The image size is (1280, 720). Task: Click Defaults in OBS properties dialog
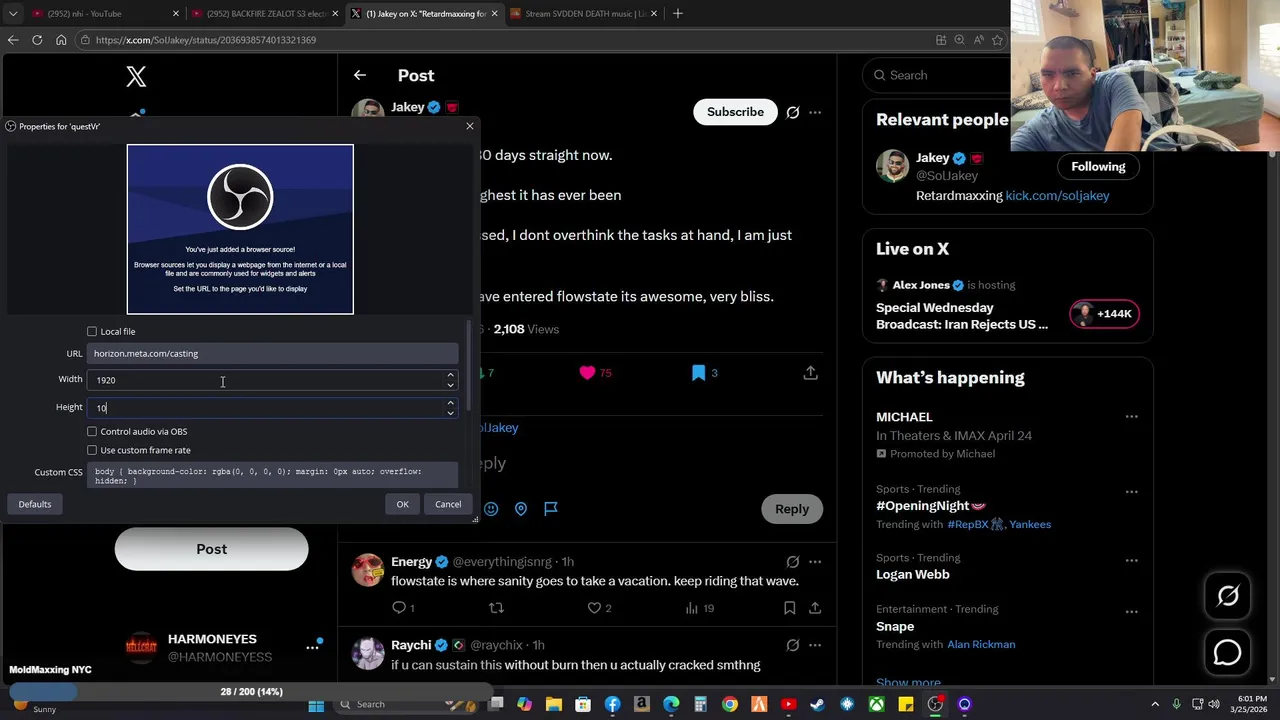(x=34, y=504)
